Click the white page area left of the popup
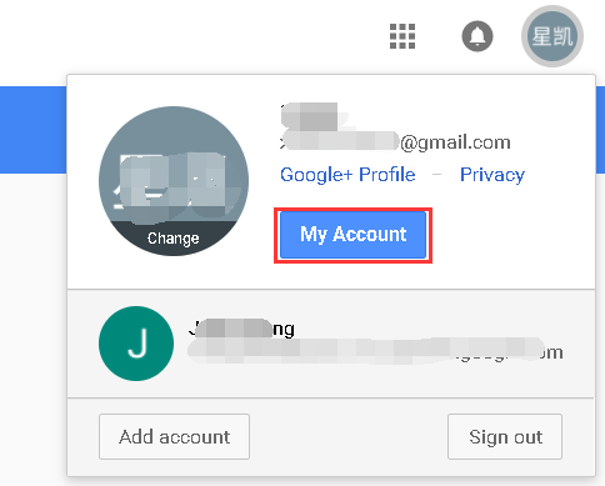 (x=30, y=300)
